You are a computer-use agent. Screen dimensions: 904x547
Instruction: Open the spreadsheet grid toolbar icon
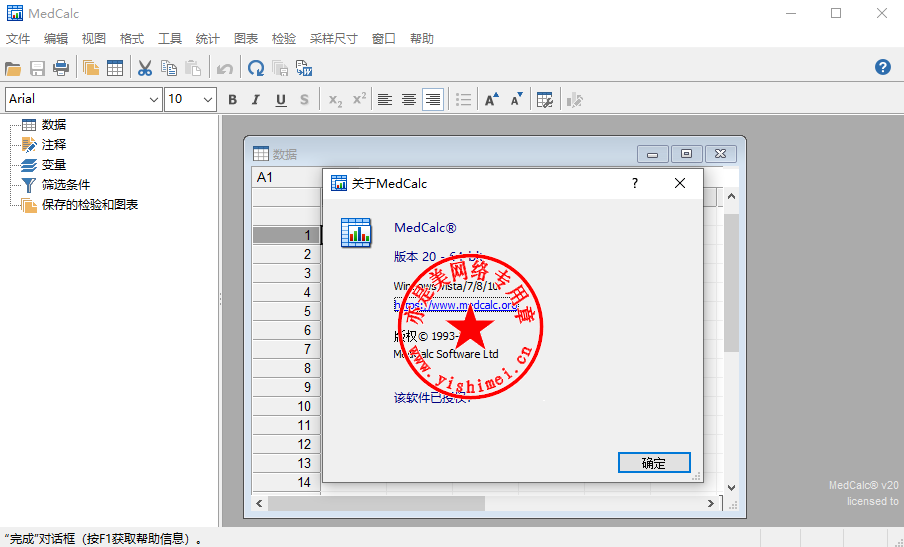point(115,68)
